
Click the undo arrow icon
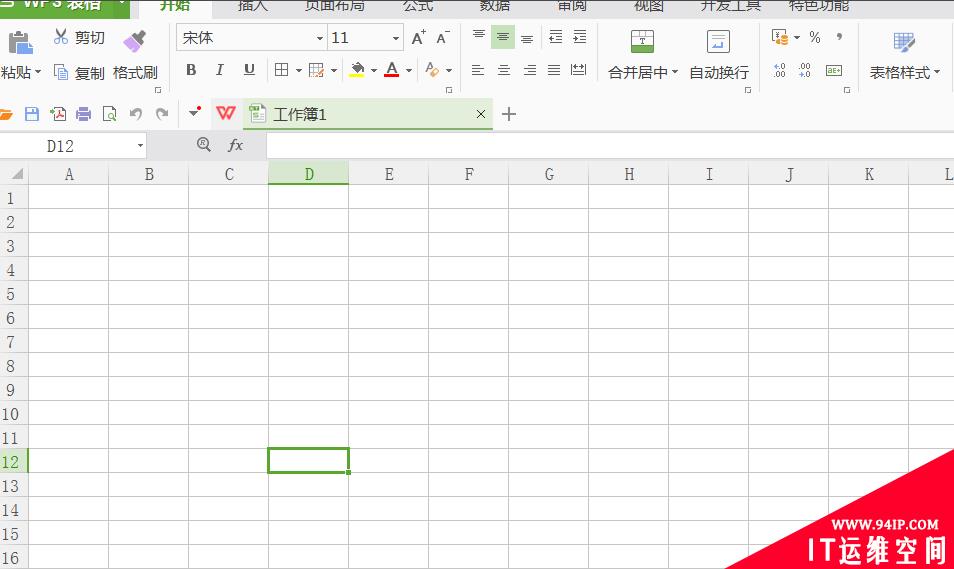(x=136, y=114)
